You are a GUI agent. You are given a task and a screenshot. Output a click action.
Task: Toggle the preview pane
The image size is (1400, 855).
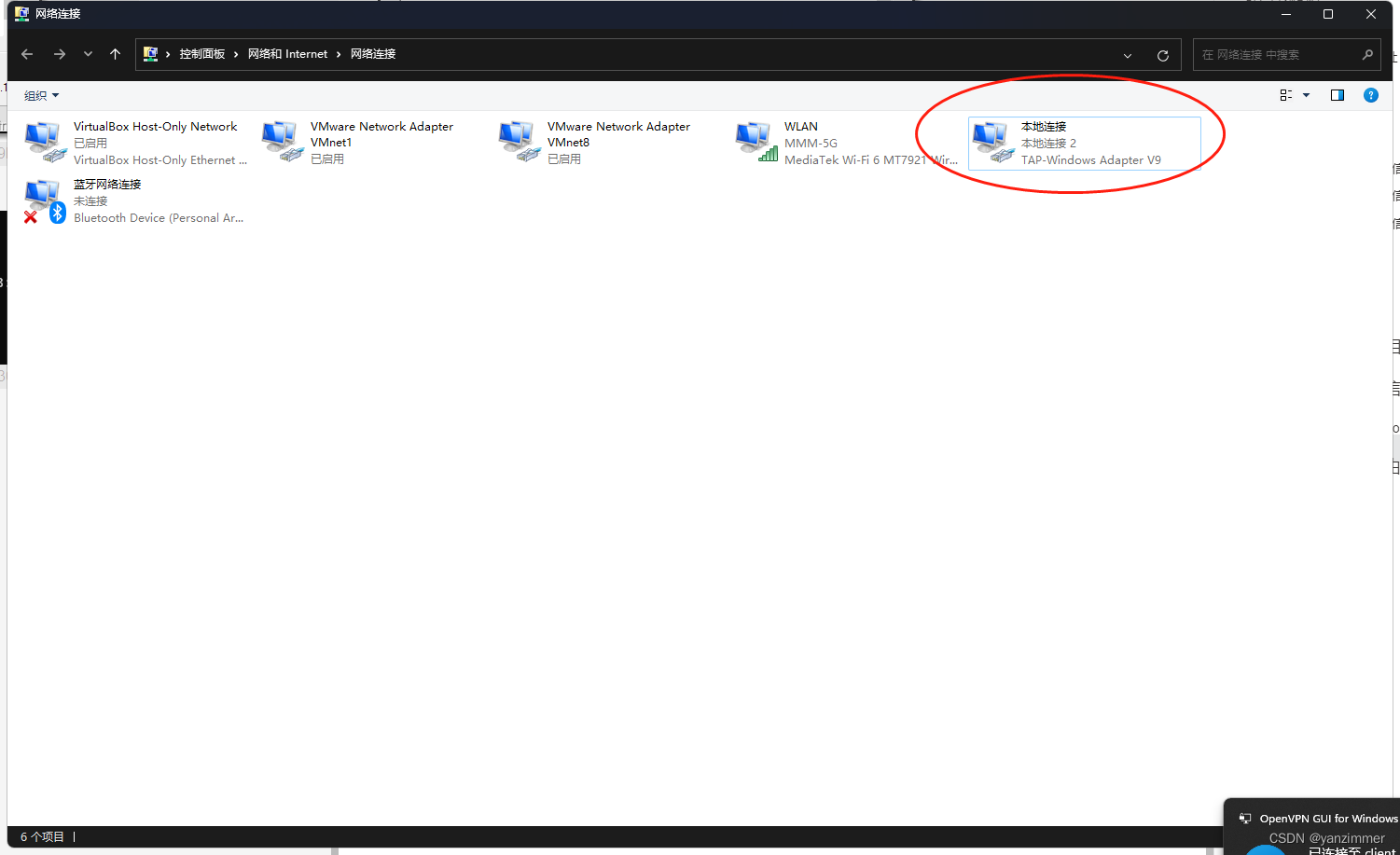[x=1338, y=95]
